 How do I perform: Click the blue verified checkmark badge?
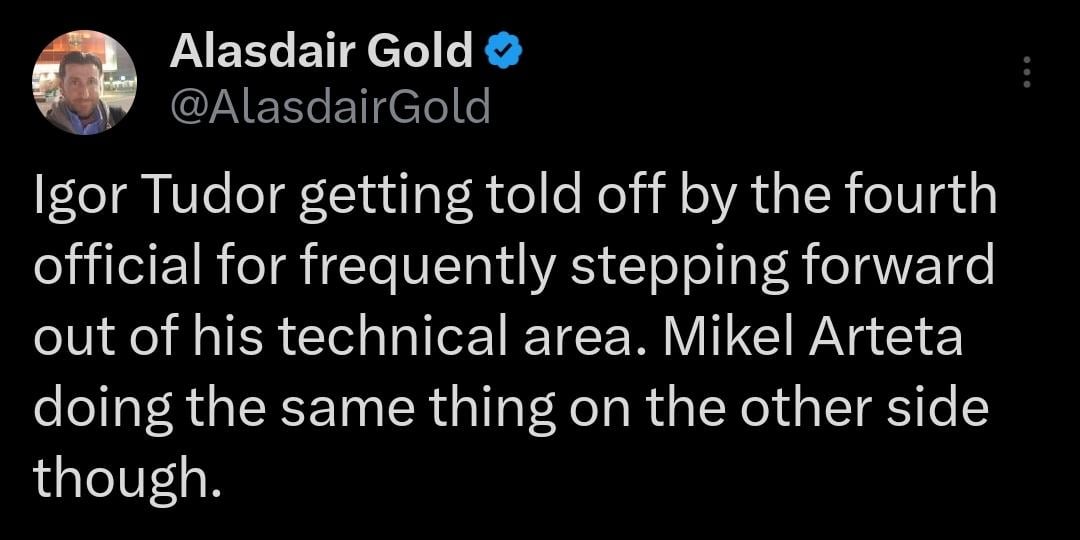point(502,51)
